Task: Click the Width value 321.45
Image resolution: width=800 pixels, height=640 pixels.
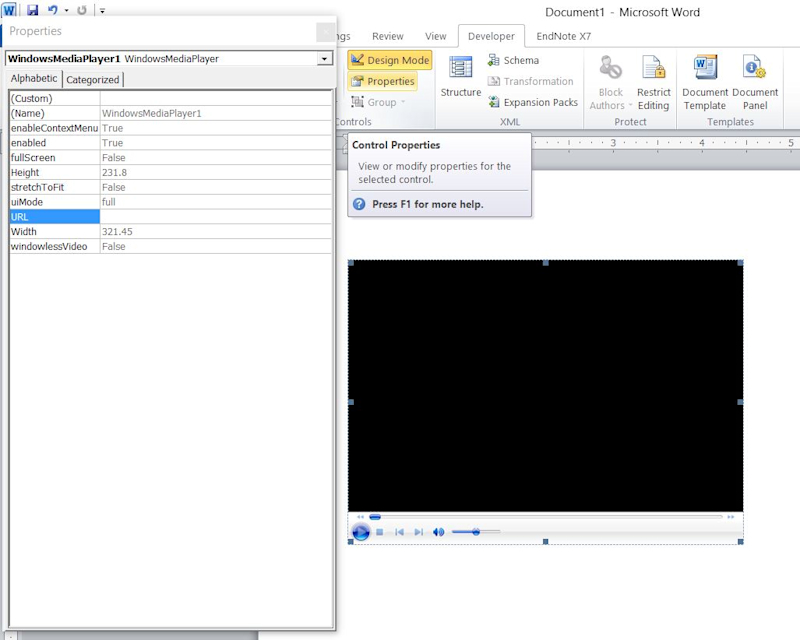Action: click(x=216, y=232)
